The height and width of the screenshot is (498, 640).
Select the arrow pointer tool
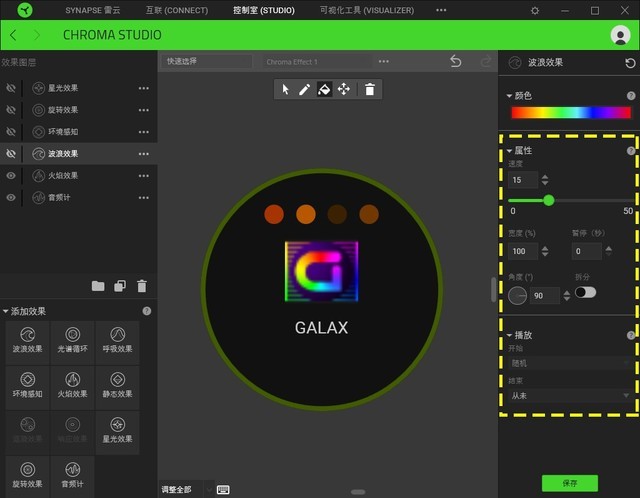285,89
